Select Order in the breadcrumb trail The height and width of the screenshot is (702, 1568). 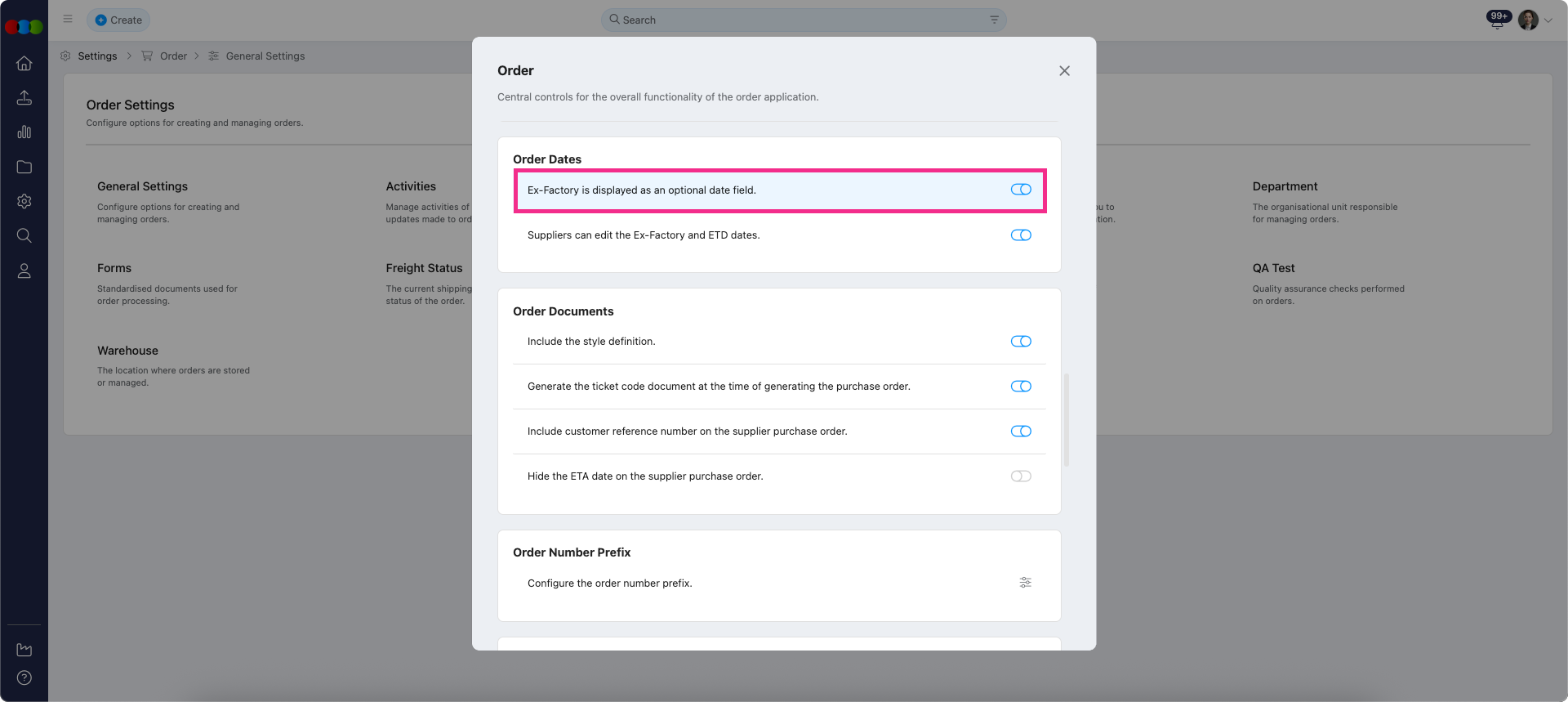pyautogui.click(x=173, y=56)
